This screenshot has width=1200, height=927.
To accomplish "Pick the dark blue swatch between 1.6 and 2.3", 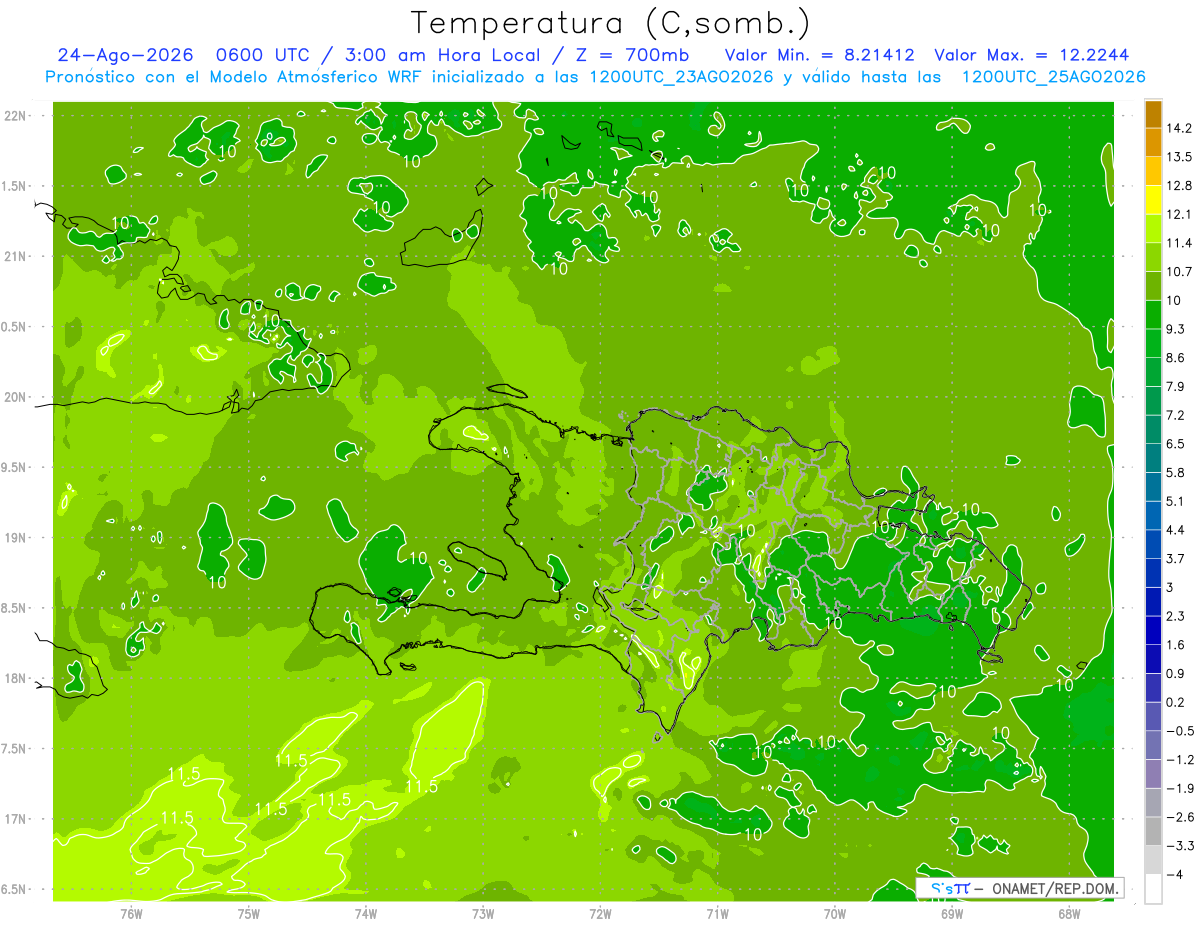I will tap(1153, 630).
